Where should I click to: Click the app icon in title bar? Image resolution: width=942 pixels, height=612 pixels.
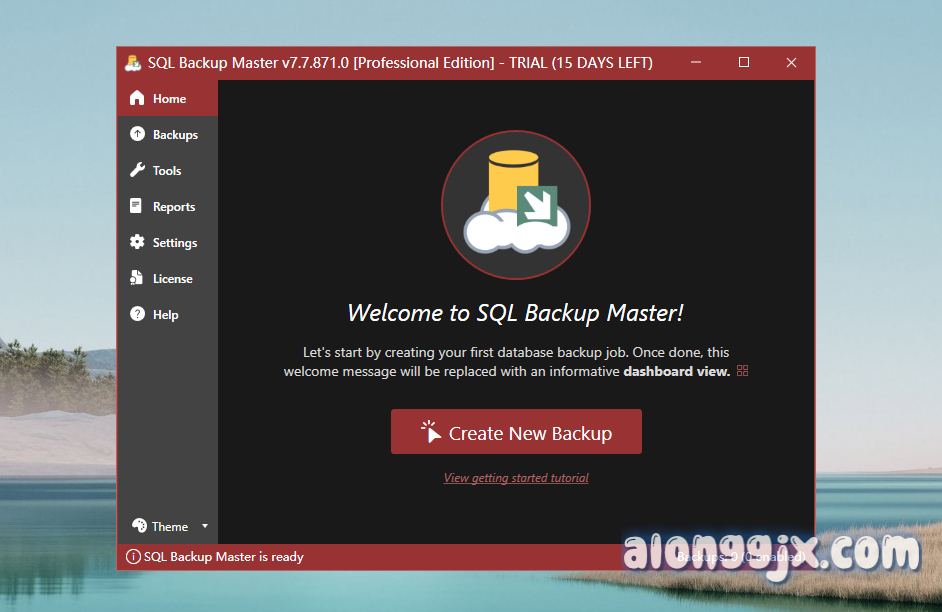[x=133, y=63]
